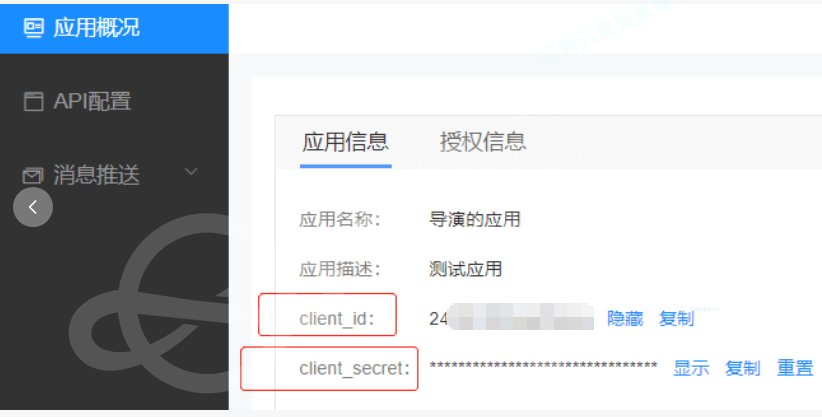Copy the client_secret with 复制

(x=742, y=368)
